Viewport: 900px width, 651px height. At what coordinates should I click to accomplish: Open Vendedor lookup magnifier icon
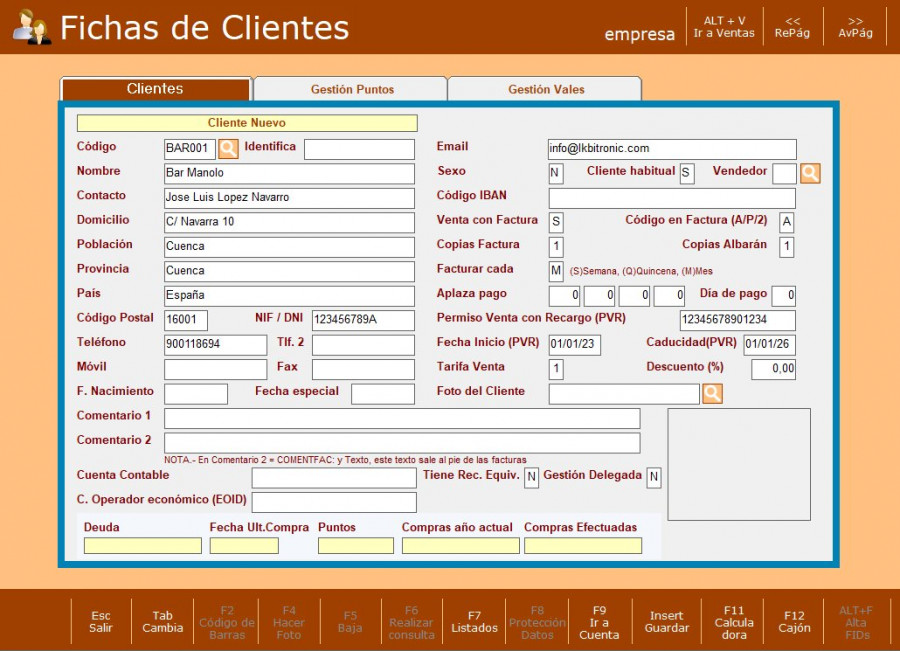(810, 173)
